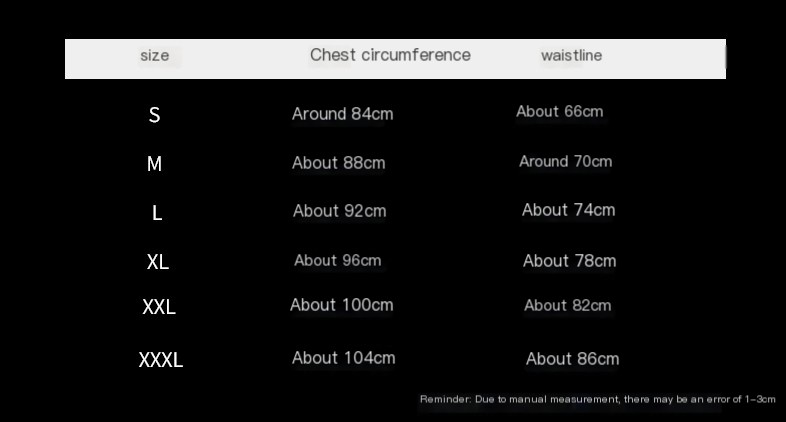Click the "About 86cm" waistline value
Image resolution: width=786 pixels, height=422 pixels.
point(572,359)
